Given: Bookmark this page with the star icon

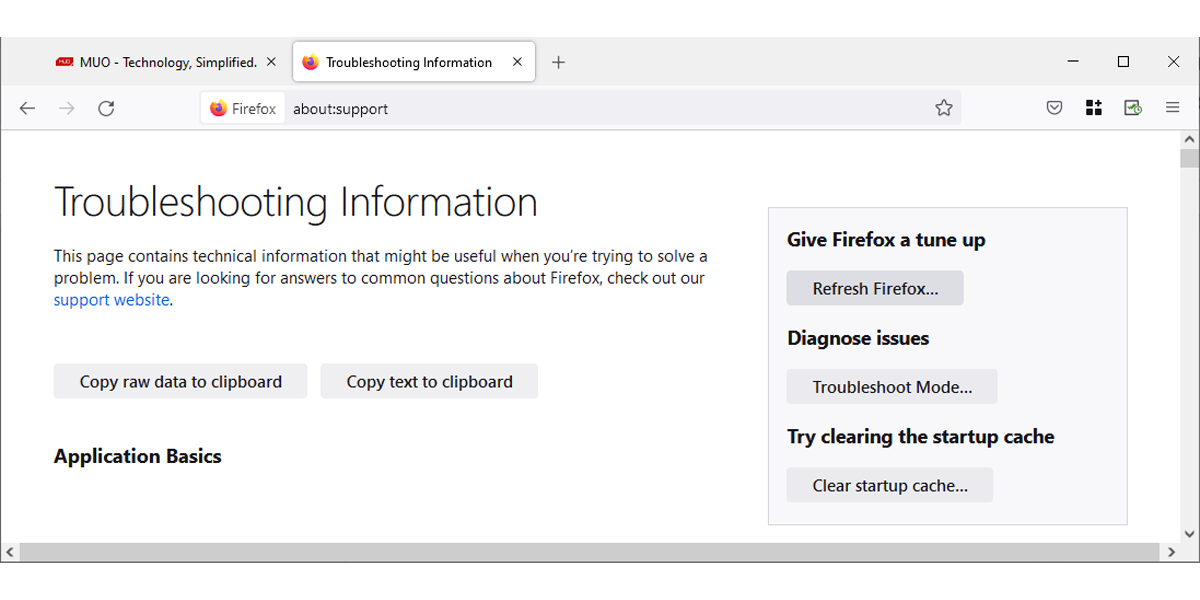Looking at the screenshot, I should click(x=943, y=109).
